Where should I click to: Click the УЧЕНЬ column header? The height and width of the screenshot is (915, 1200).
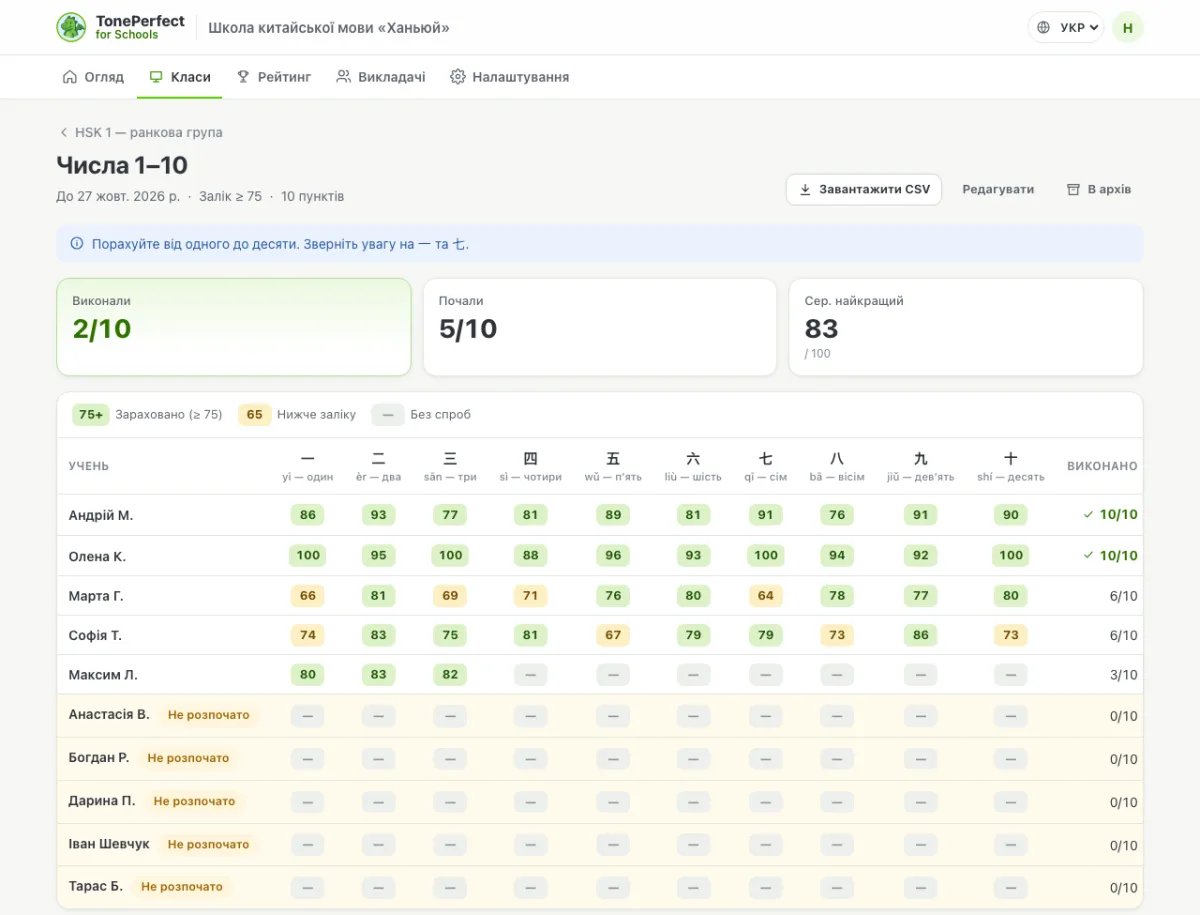tap(89, 466)
